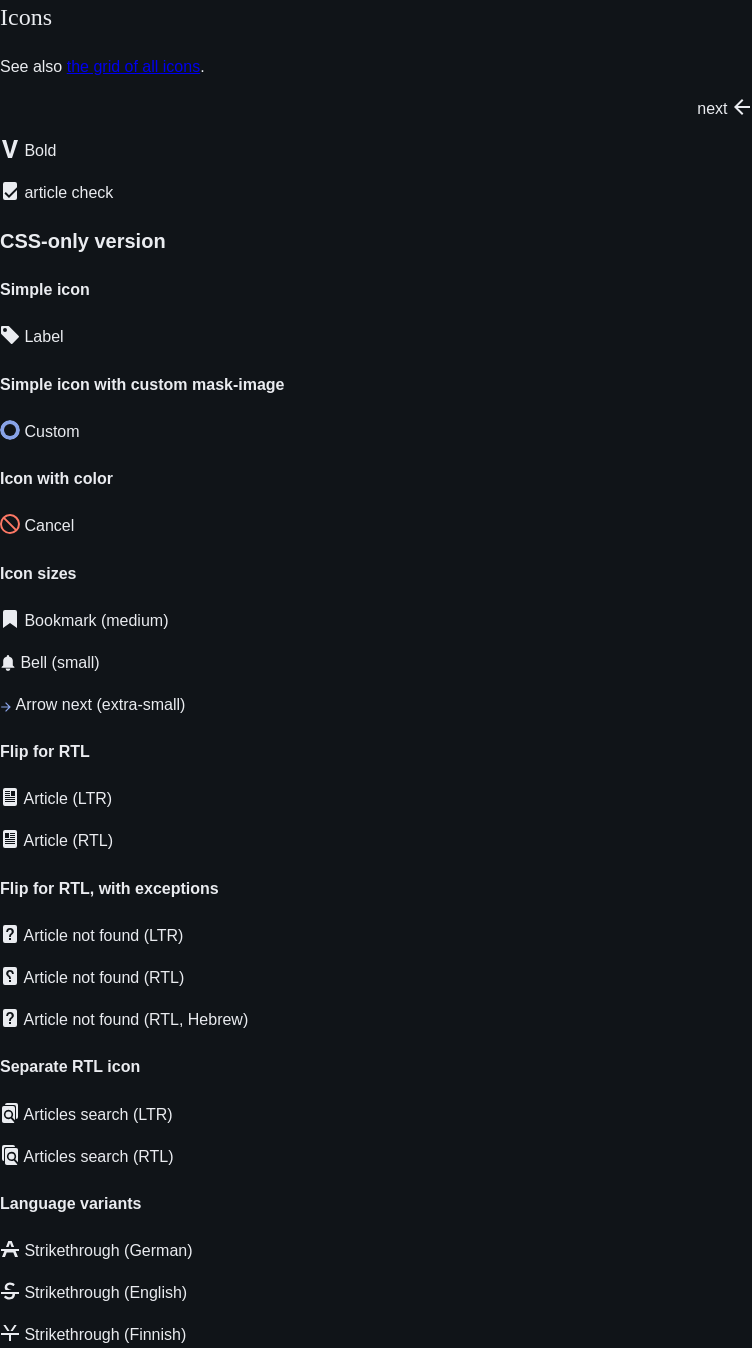Click the Bookmark medium icon
This screenshot has width=752, height=1348.
click(10, 619)
